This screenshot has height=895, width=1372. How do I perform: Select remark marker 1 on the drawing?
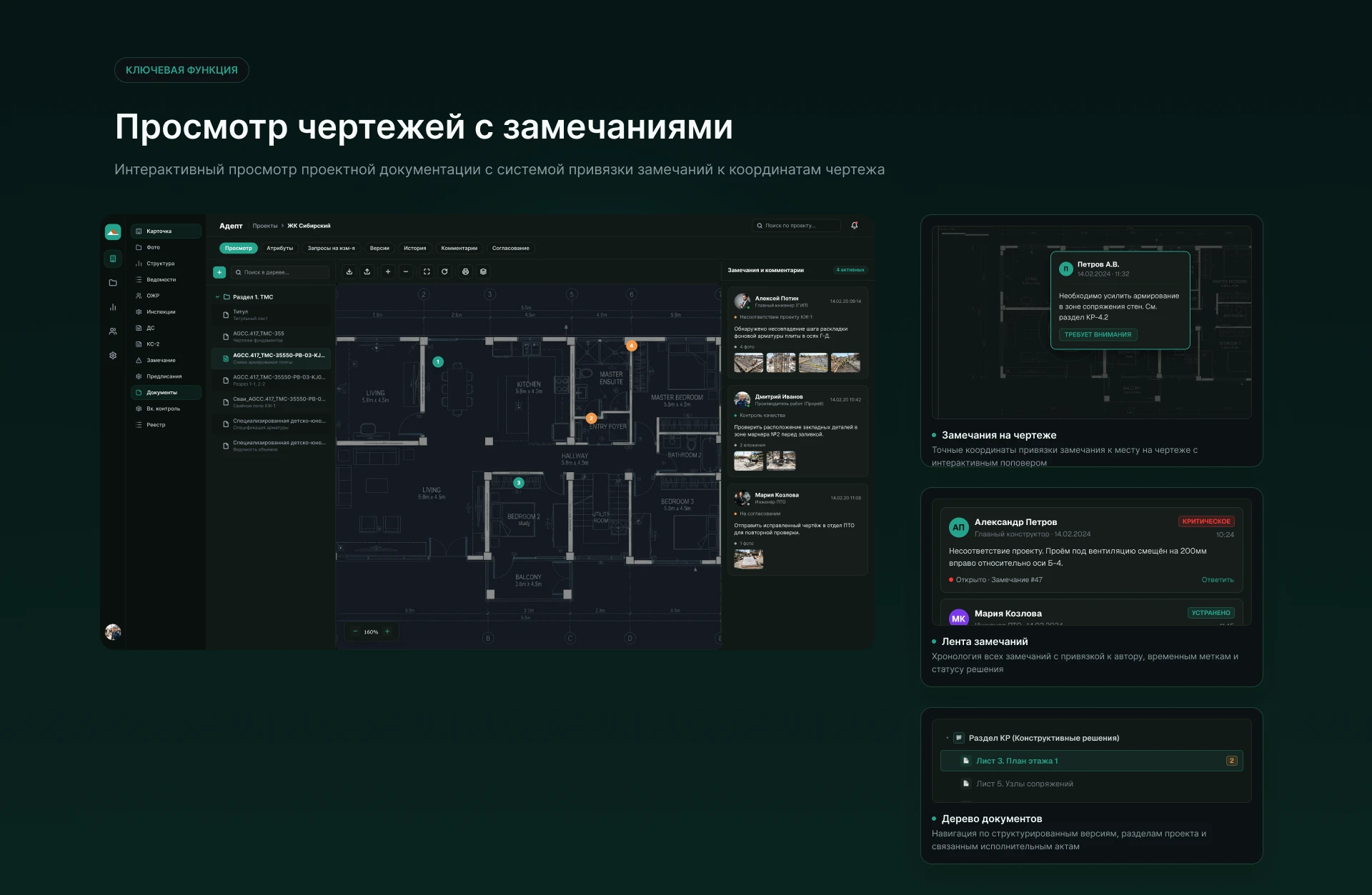point(438,362)
